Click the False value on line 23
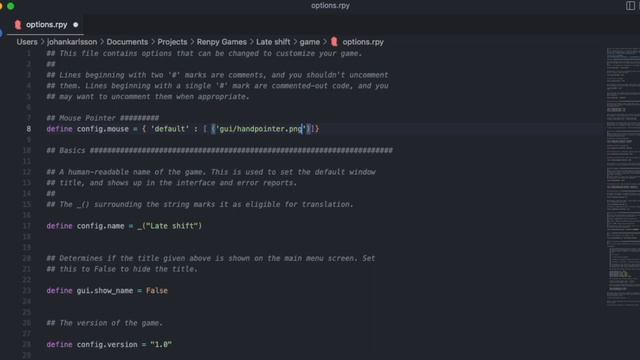 [x=157, y=291]
